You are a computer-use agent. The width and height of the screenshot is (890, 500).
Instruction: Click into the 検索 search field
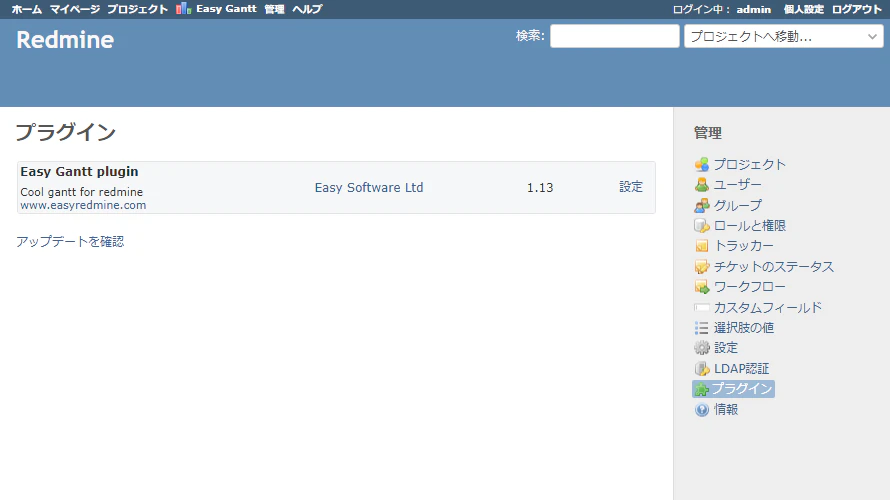click(615, 36)
